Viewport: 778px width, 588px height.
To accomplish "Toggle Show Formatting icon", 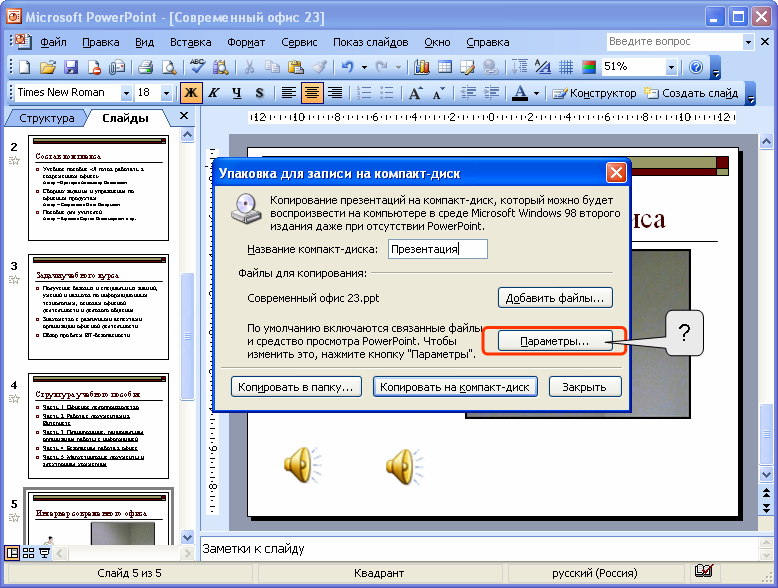I will (x=543, y=67).
